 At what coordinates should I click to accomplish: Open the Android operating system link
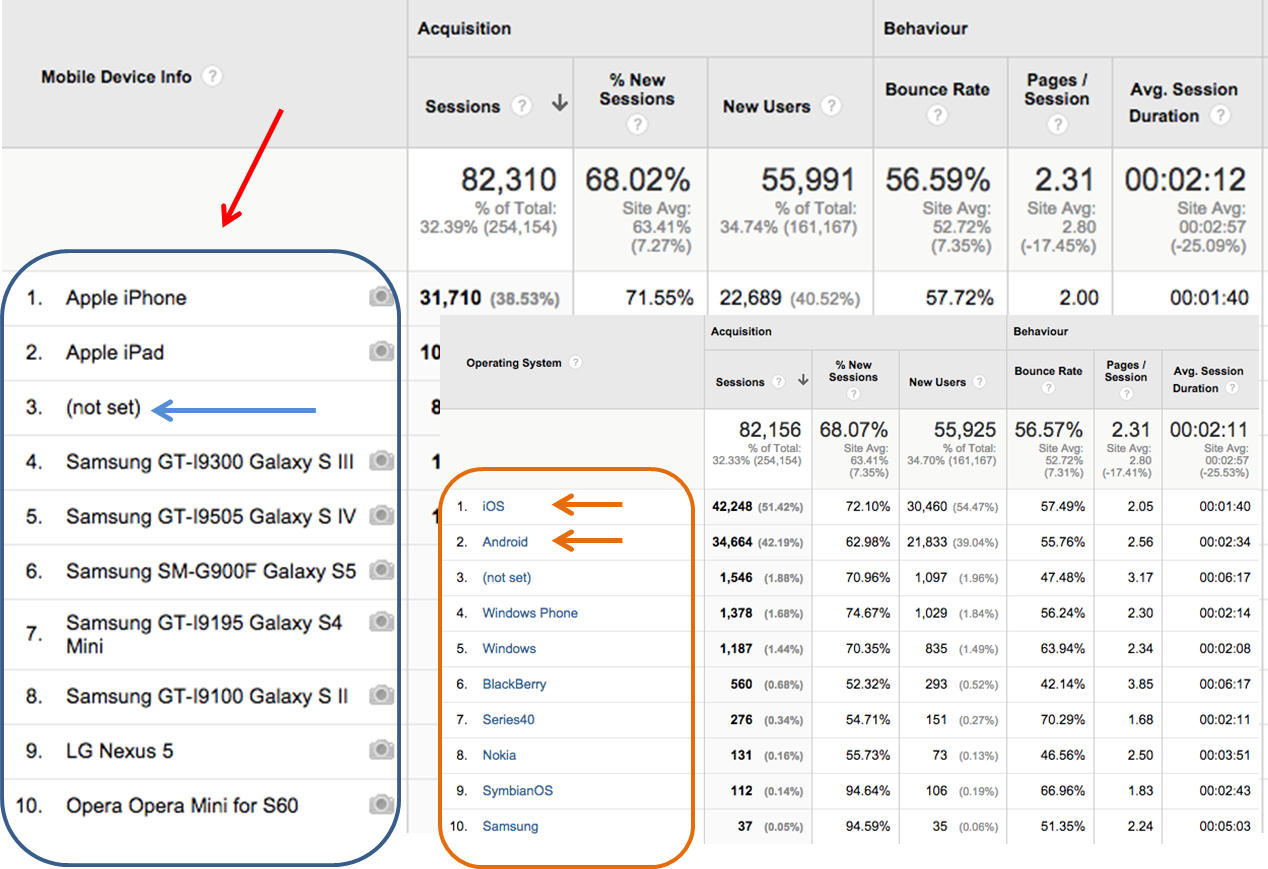pyautogui.click(x=505, y=542)
